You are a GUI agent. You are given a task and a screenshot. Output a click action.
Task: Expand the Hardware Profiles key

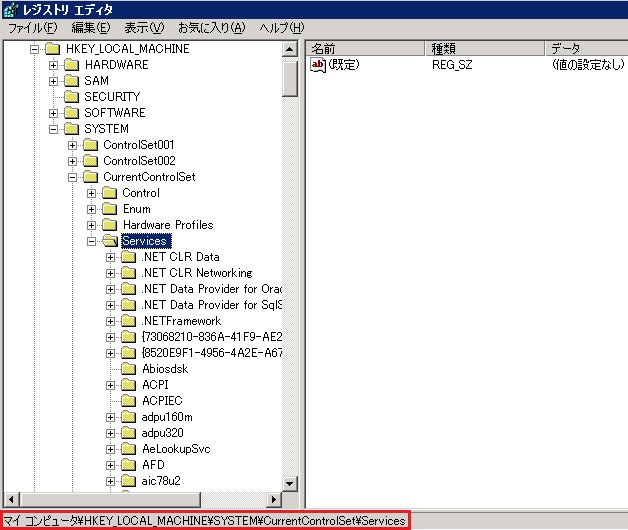pyautogui.click(x=91, y=226)
